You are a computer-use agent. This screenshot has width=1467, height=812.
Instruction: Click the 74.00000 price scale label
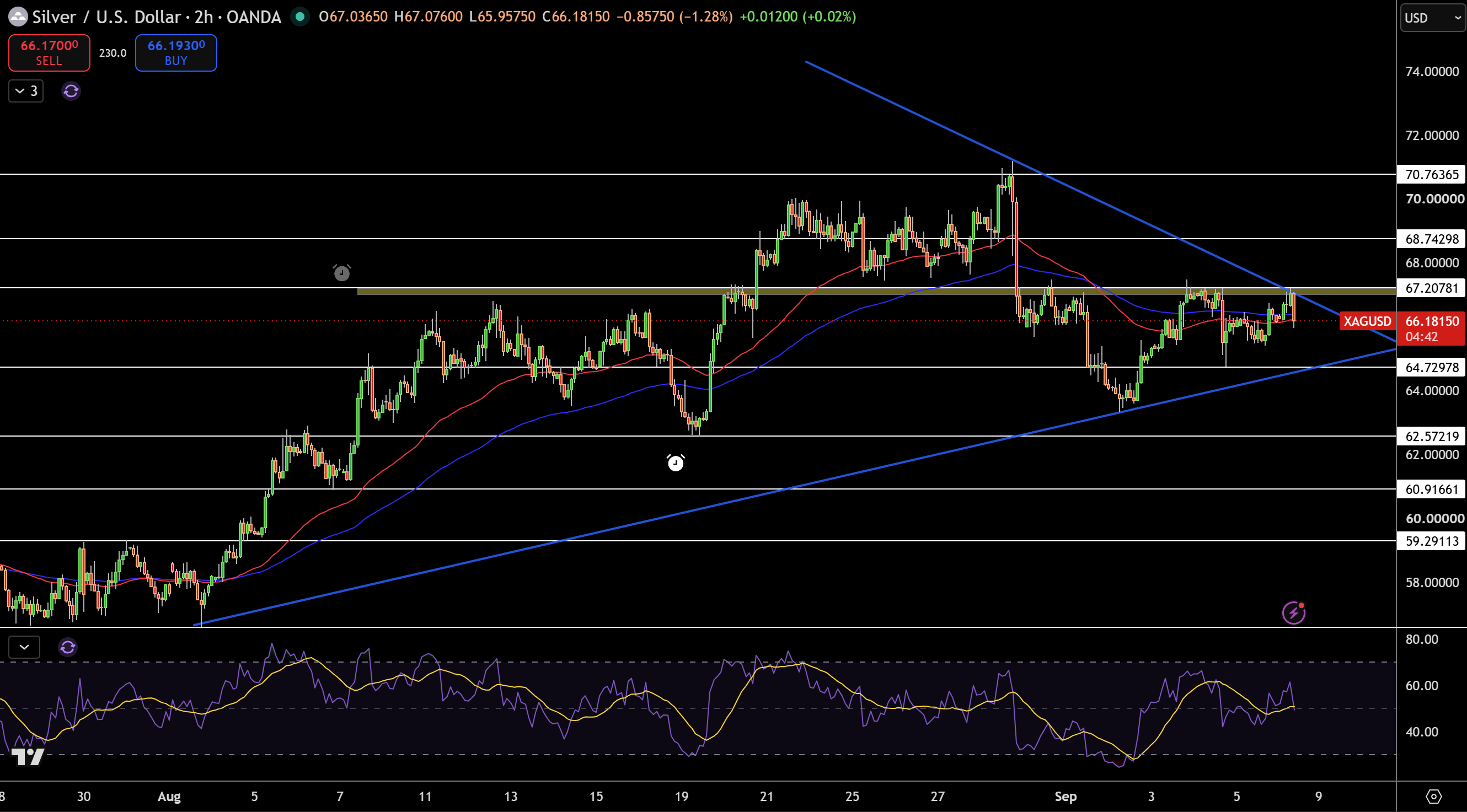[x=1432, y=71]
